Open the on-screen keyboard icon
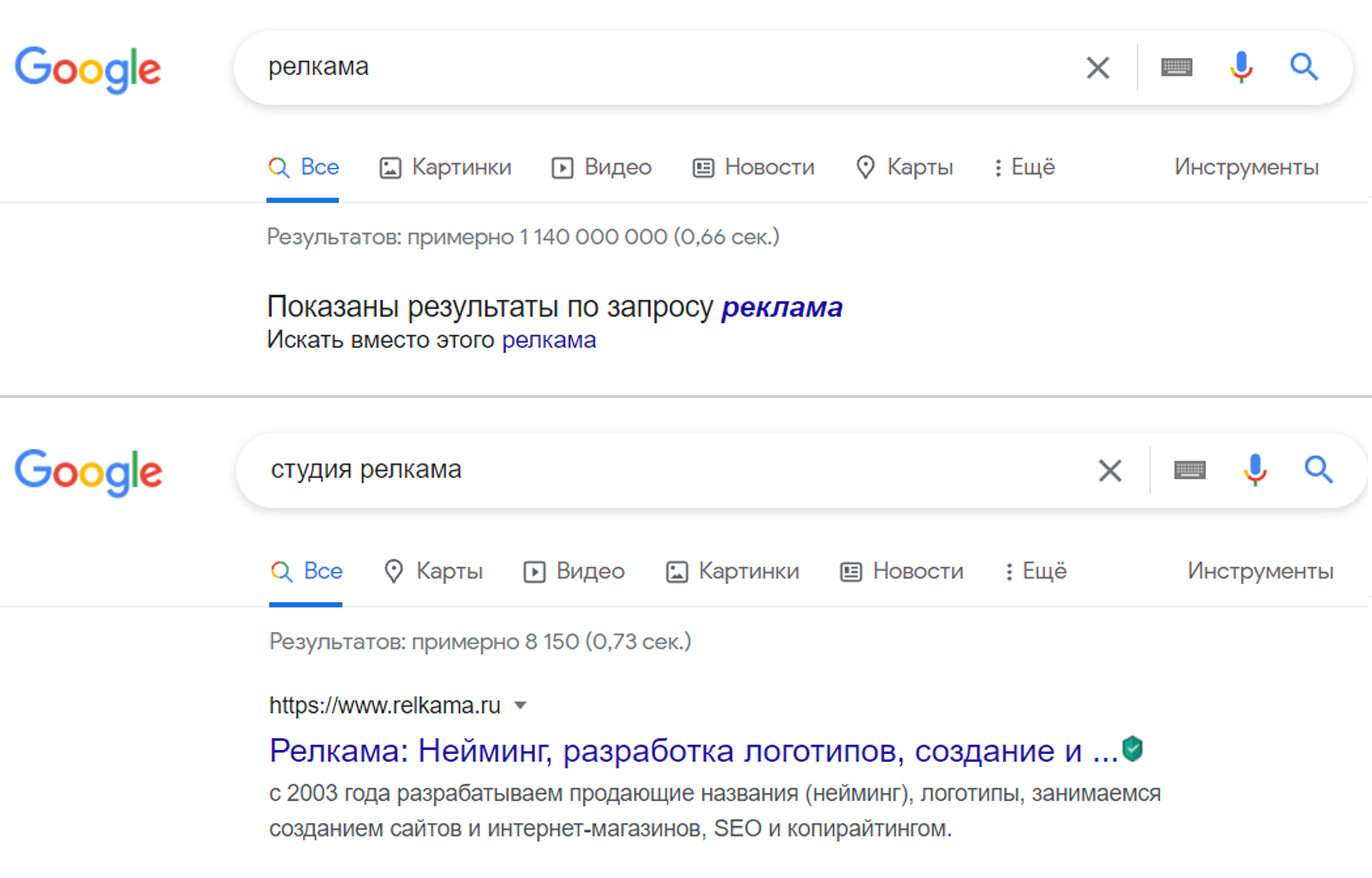Image resolution: width=1372 pixels, height=878 pixels. [1177, 67]
